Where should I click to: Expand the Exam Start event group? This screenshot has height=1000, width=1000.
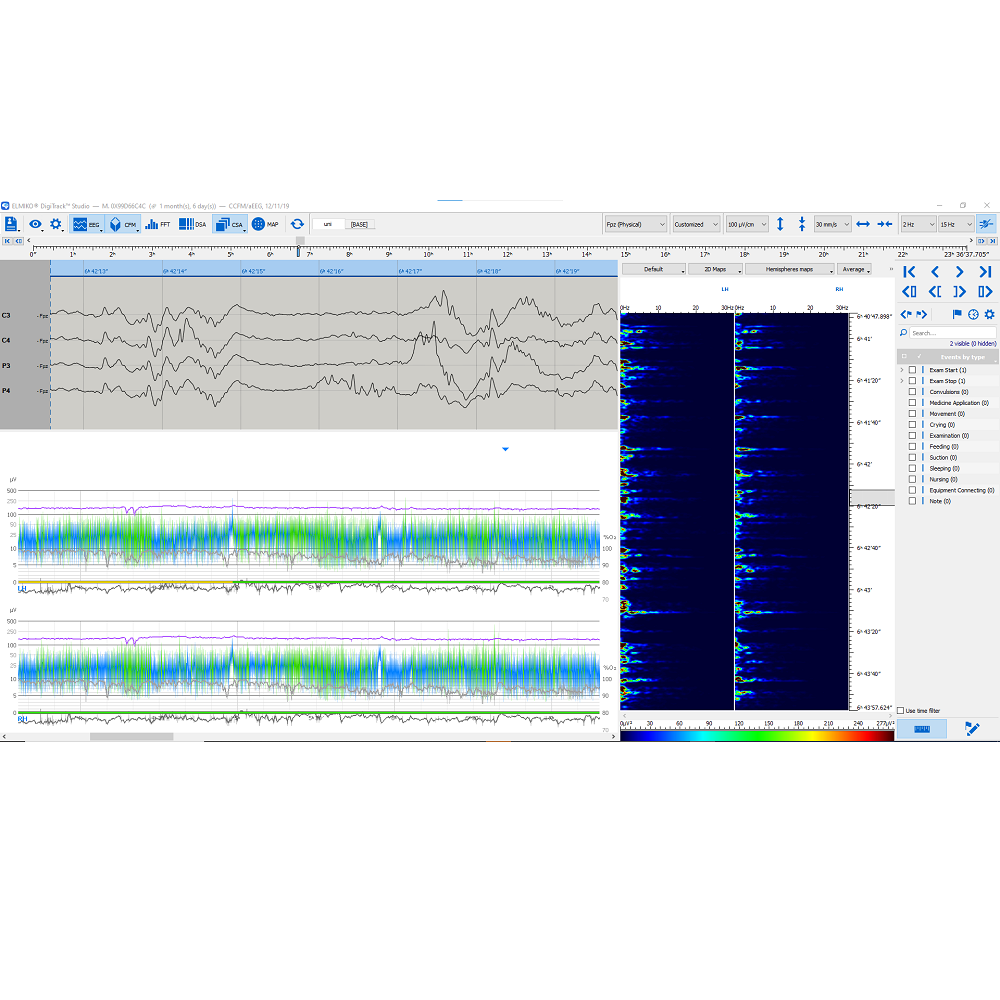(901, 370)
